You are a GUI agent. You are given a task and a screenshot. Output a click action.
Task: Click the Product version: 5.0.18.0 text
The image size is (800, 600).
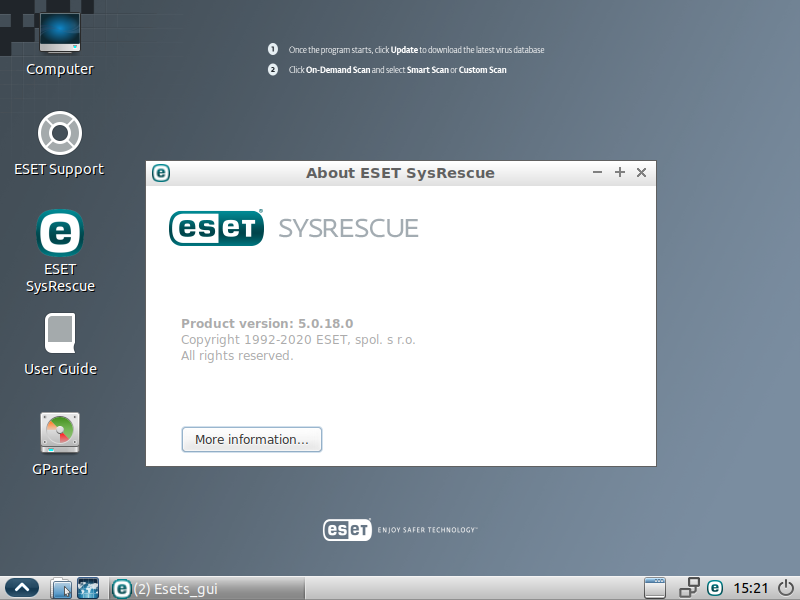tap(267, 323)
